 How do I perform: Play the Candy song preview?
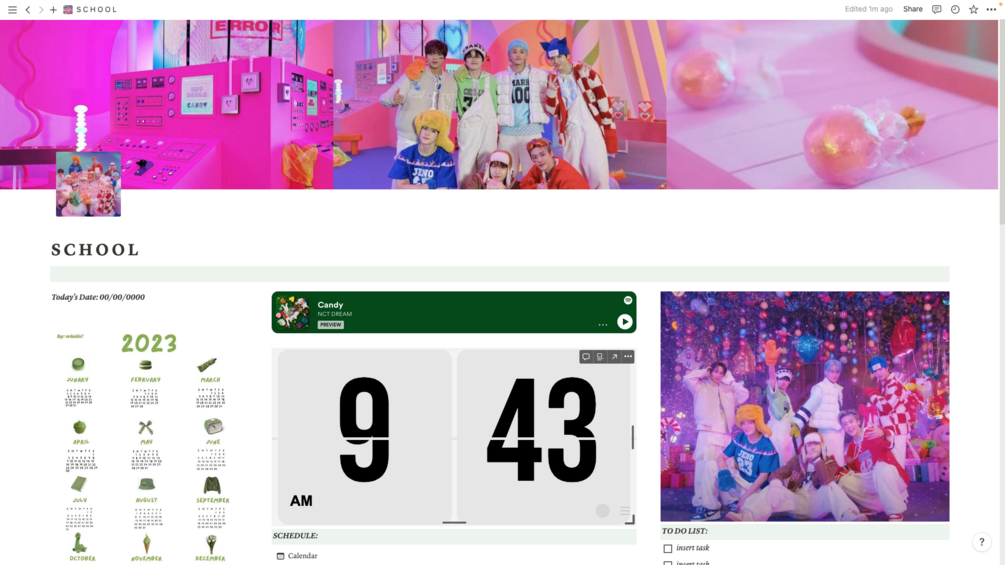tap(624, 322)
